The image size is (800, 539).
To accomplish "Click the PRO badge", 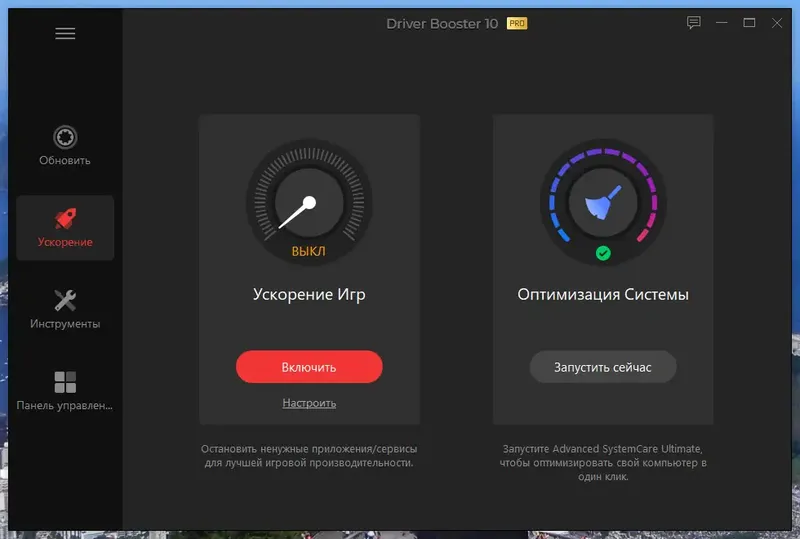I will click(x=517, y=23).
